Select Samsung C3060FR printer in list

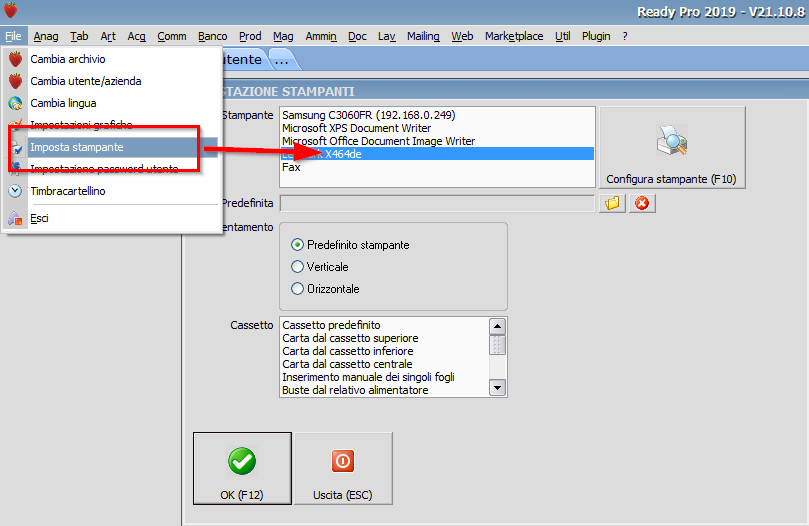click(437, 115)
